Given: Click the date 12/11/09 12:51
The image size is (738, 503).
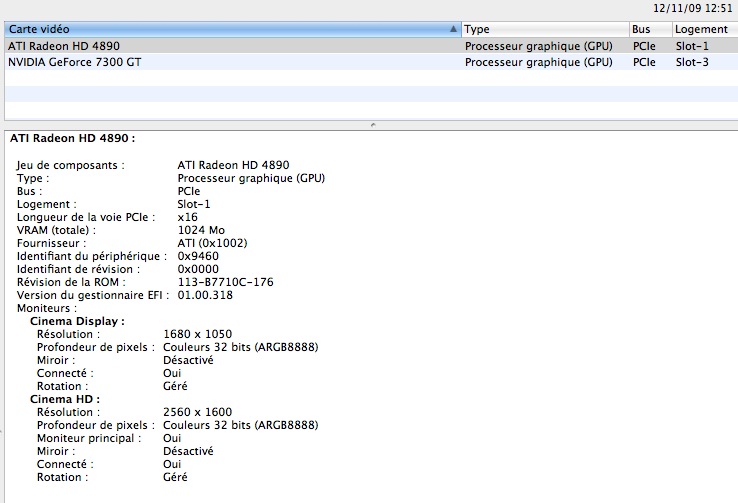Looking at the screenshot, I should (x=692, y=8).
